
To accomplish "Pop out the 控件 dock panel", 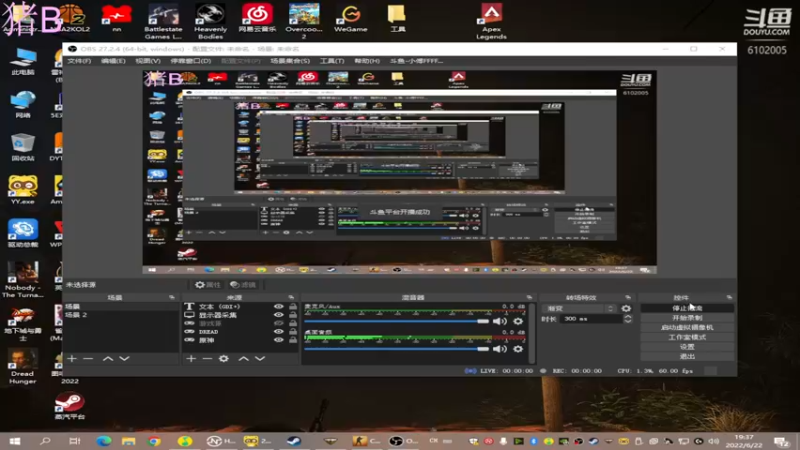I will (729, 297).
